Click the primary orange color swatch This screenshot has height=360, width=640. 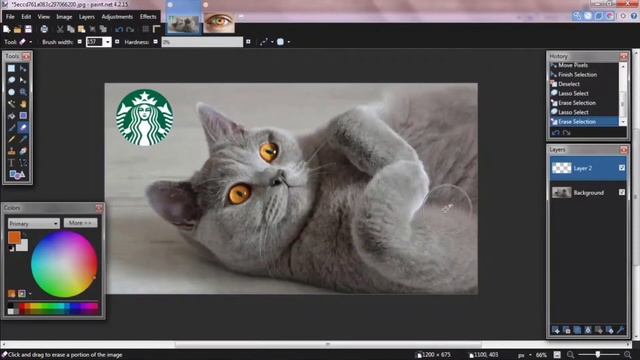14,237
